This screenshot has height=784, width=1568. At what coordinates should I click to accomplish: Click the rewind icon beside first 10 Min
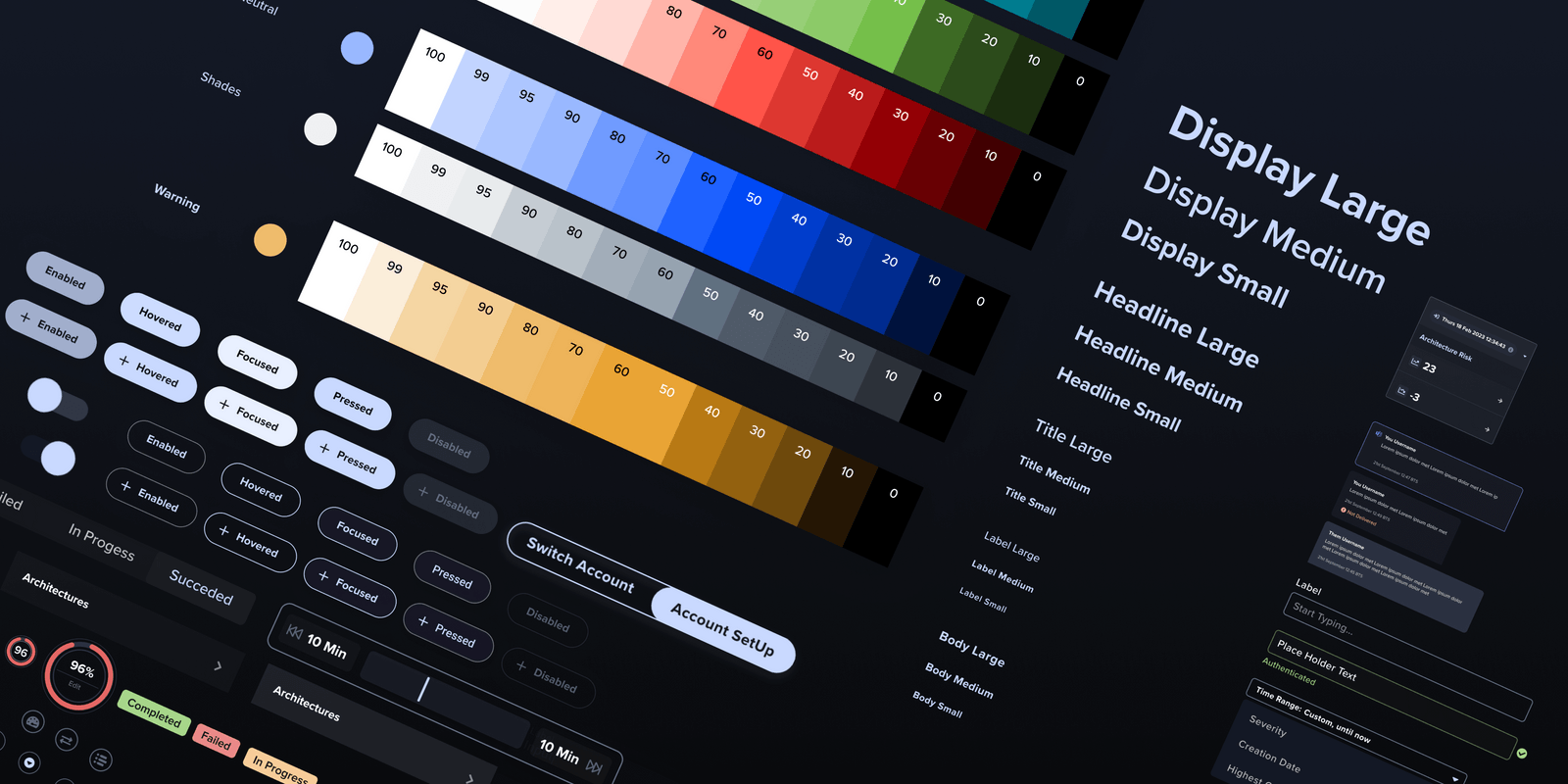294,632
